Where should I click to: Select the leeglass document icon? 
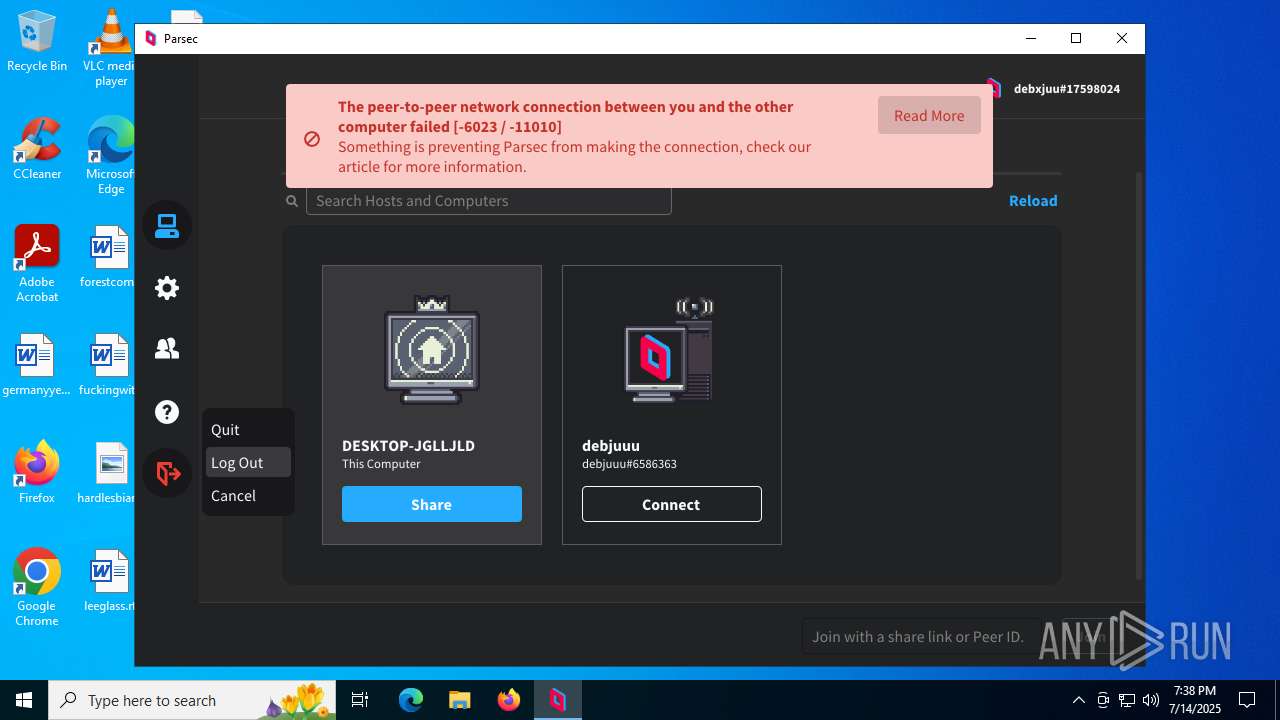click(x=108, y=581)
